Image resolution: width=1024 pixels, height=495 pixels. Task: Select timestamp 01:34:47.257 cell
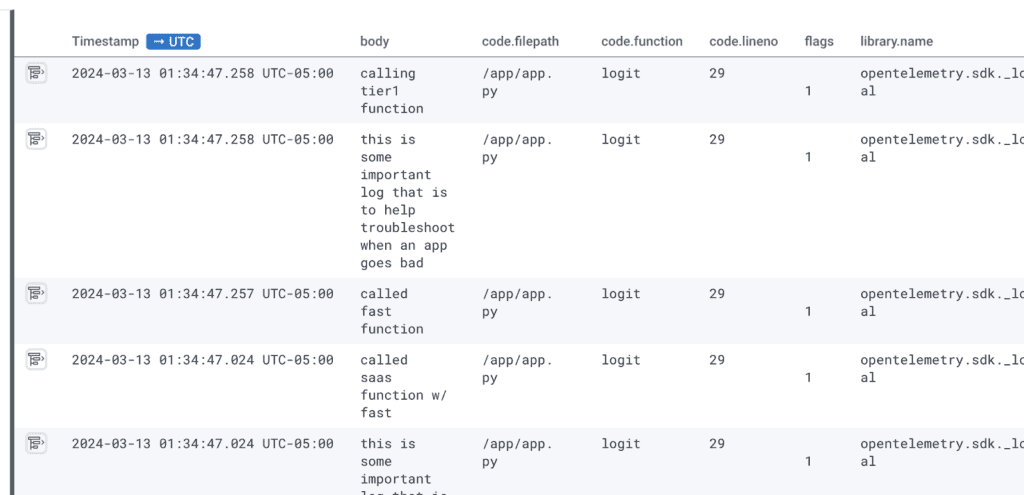pos(202,294)
